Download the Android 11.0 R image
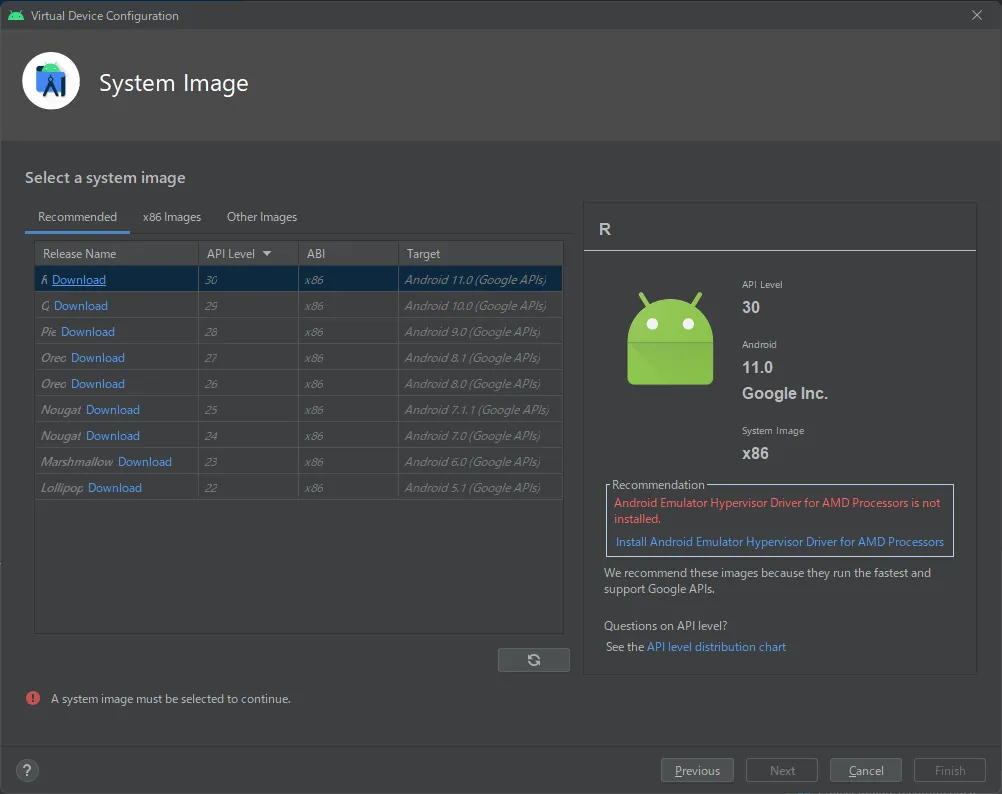This screenshot has height=794, width=1002. 79,280
